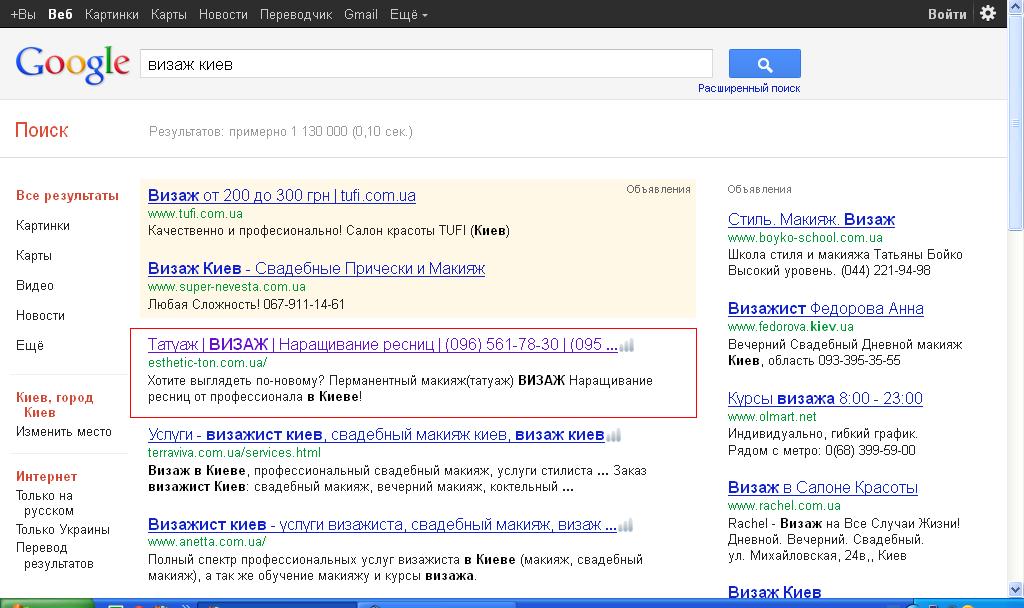Click terraviva.com.ua/services.html URL
This screenshot has height=608, width=1024.
234,453
